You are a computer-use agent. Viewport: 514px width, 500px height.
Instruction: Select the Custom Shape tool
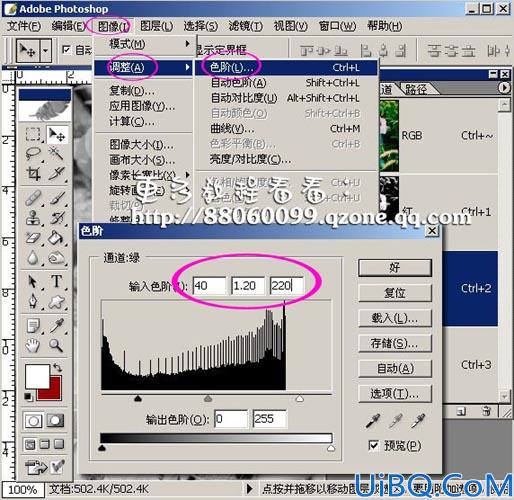[x=56, y=302]
